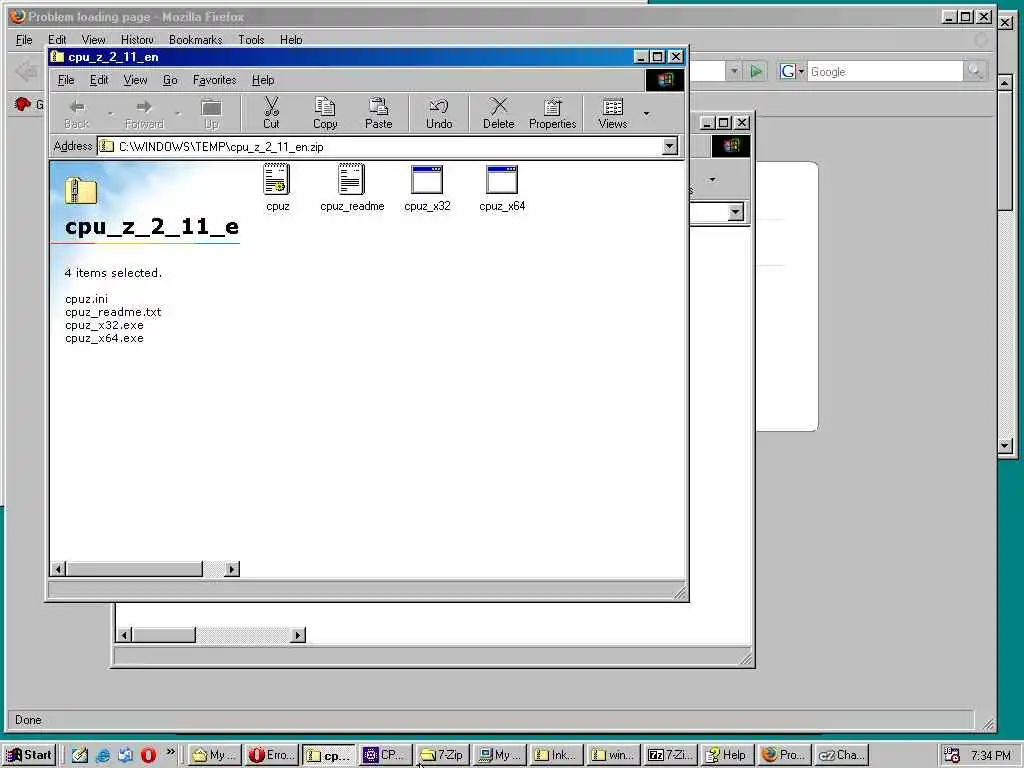Click the Delete toolbar icon
This screenshot has height=768, width=1024.
pos(498,113)
